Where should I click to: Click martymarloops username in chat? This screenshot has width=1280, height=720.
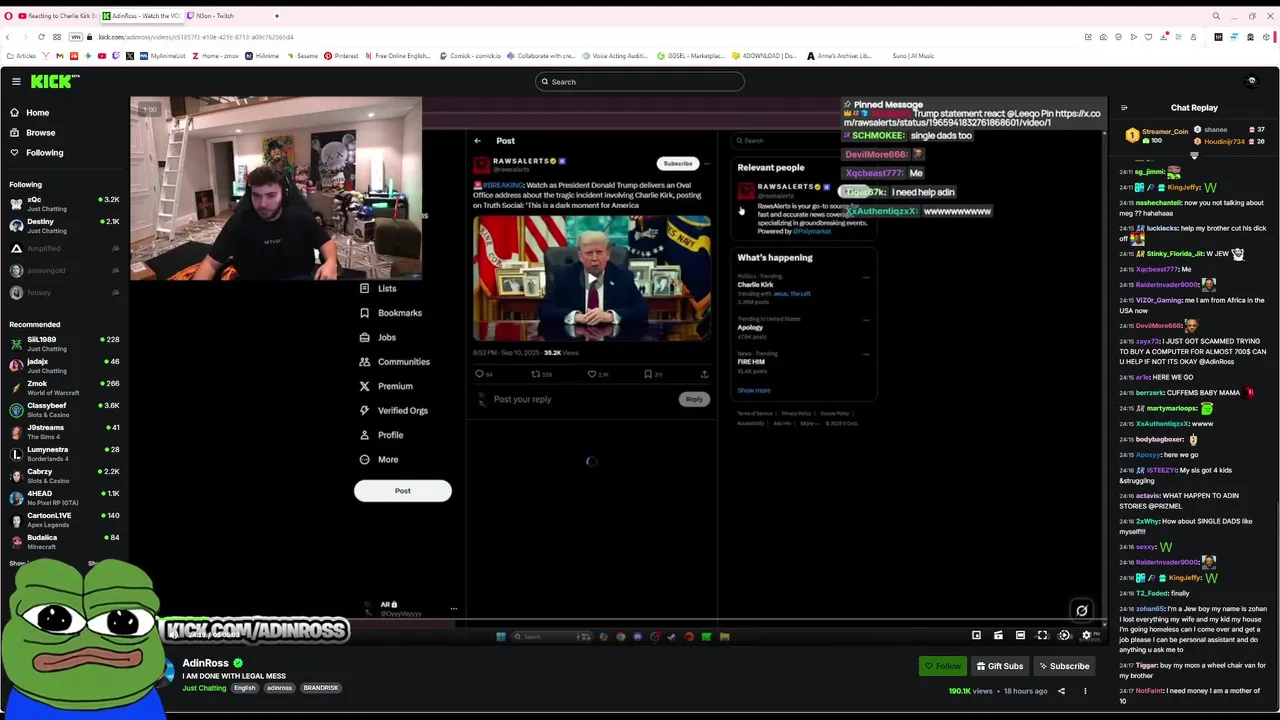click(1171, 408)
